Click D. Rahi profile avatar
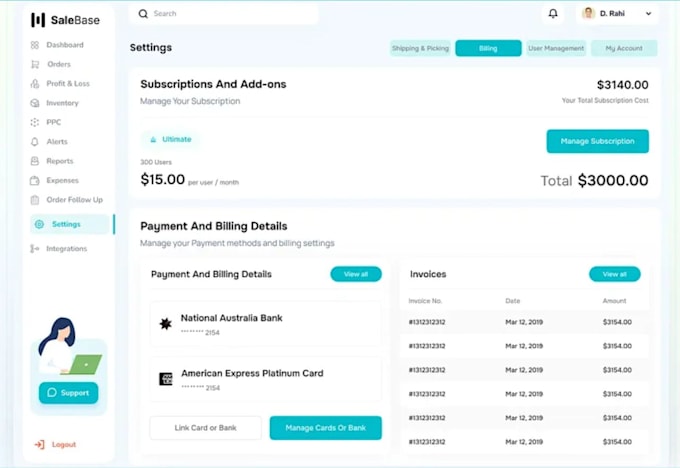 (588, 13)
